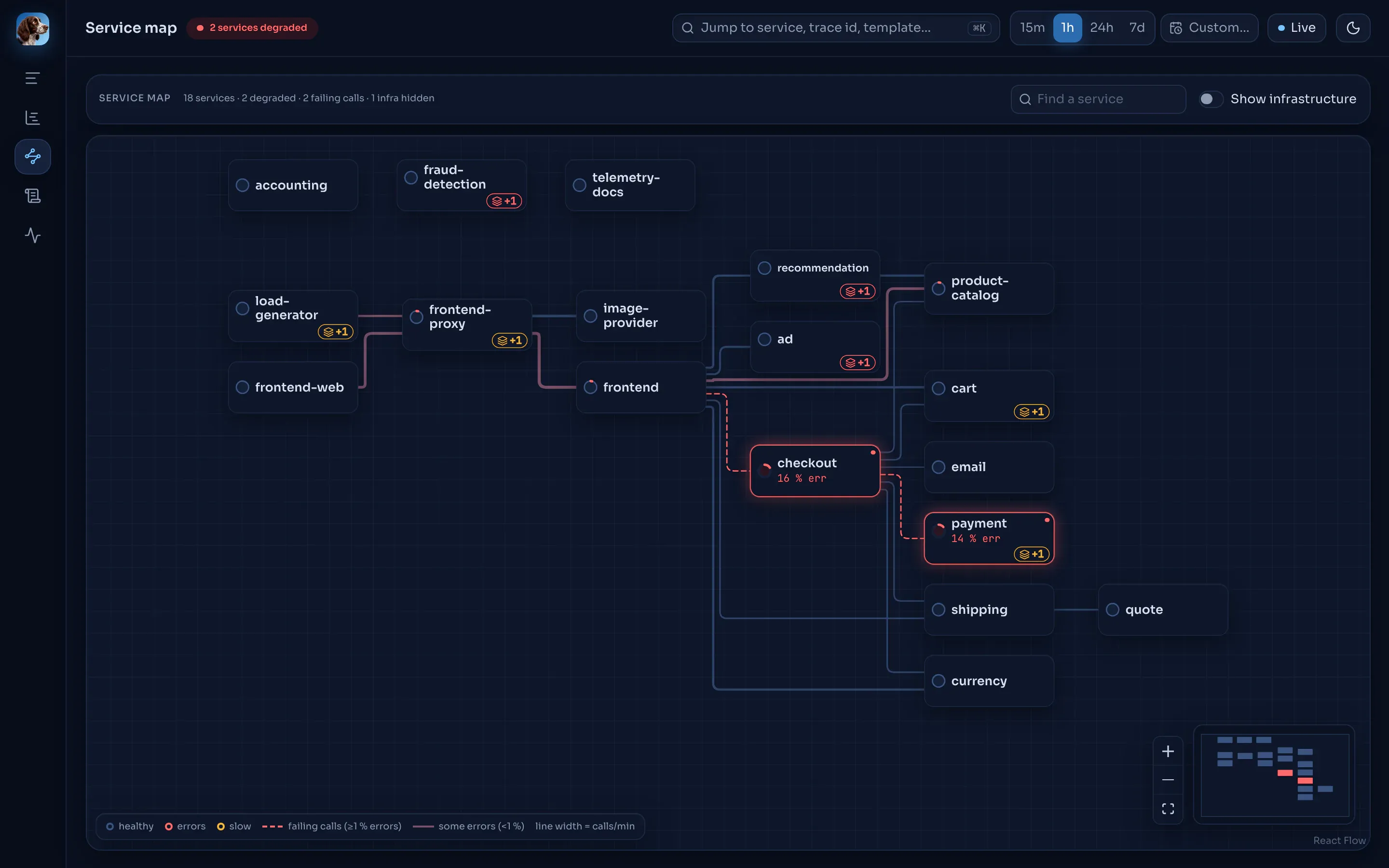
Task: Click the Find a service input
Action: tap(1098, 99)
